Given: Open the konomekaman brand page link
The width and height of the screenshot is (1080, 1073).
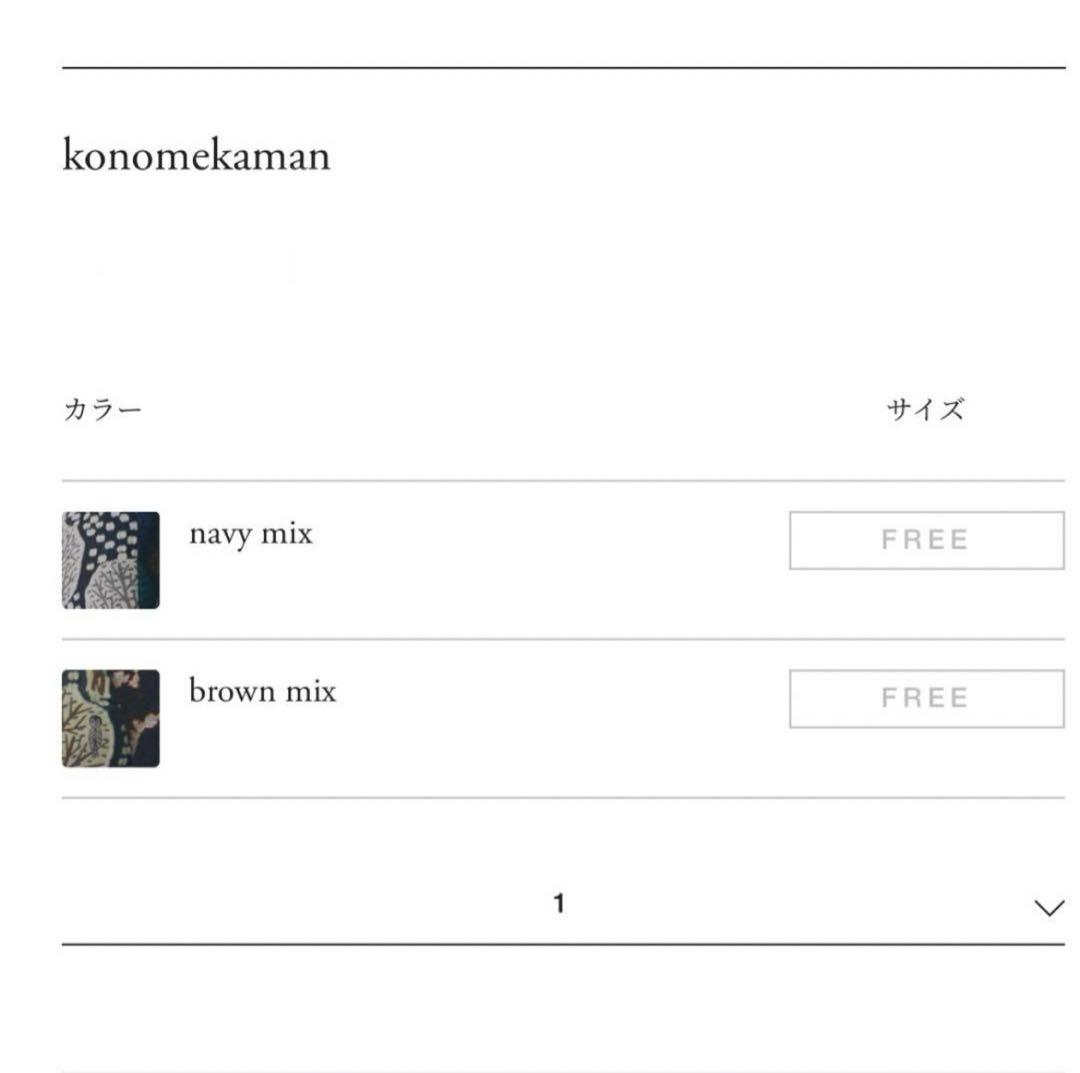Looking at the screenshot, I should click(196, 155).
